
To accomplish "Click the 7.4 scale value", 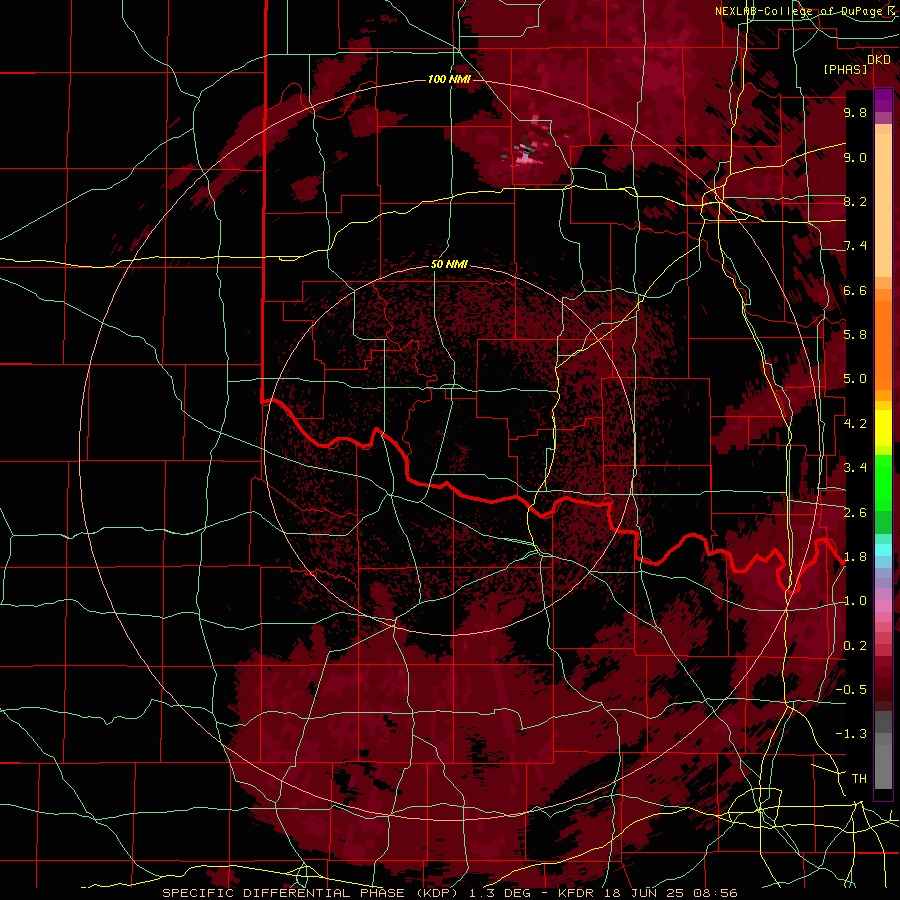I will point(855,246).
